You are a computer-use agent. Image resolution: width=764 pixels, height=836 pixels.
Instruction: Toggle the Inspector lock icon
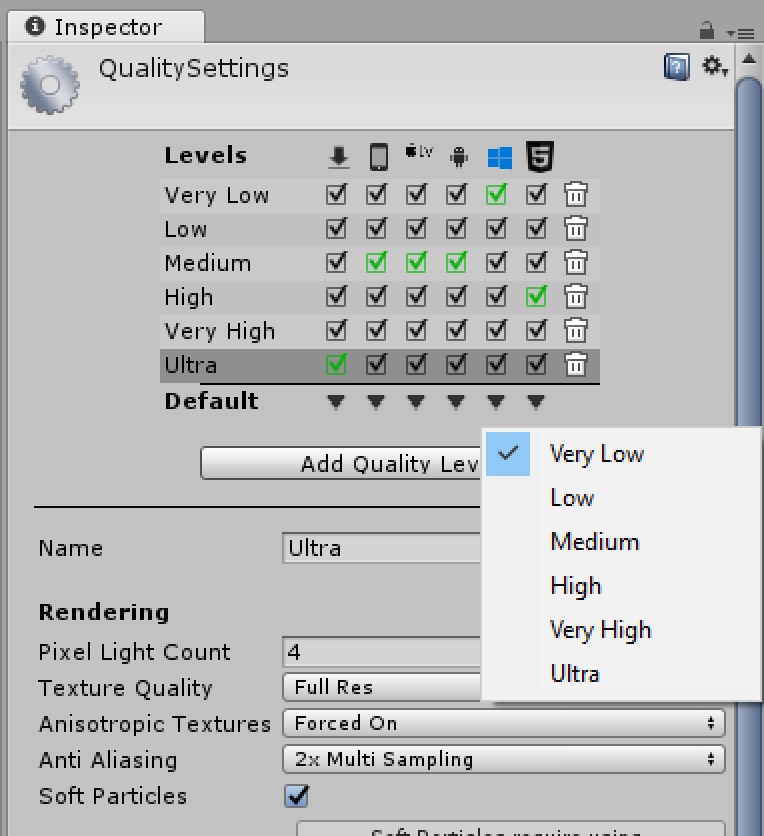point(707,30)
